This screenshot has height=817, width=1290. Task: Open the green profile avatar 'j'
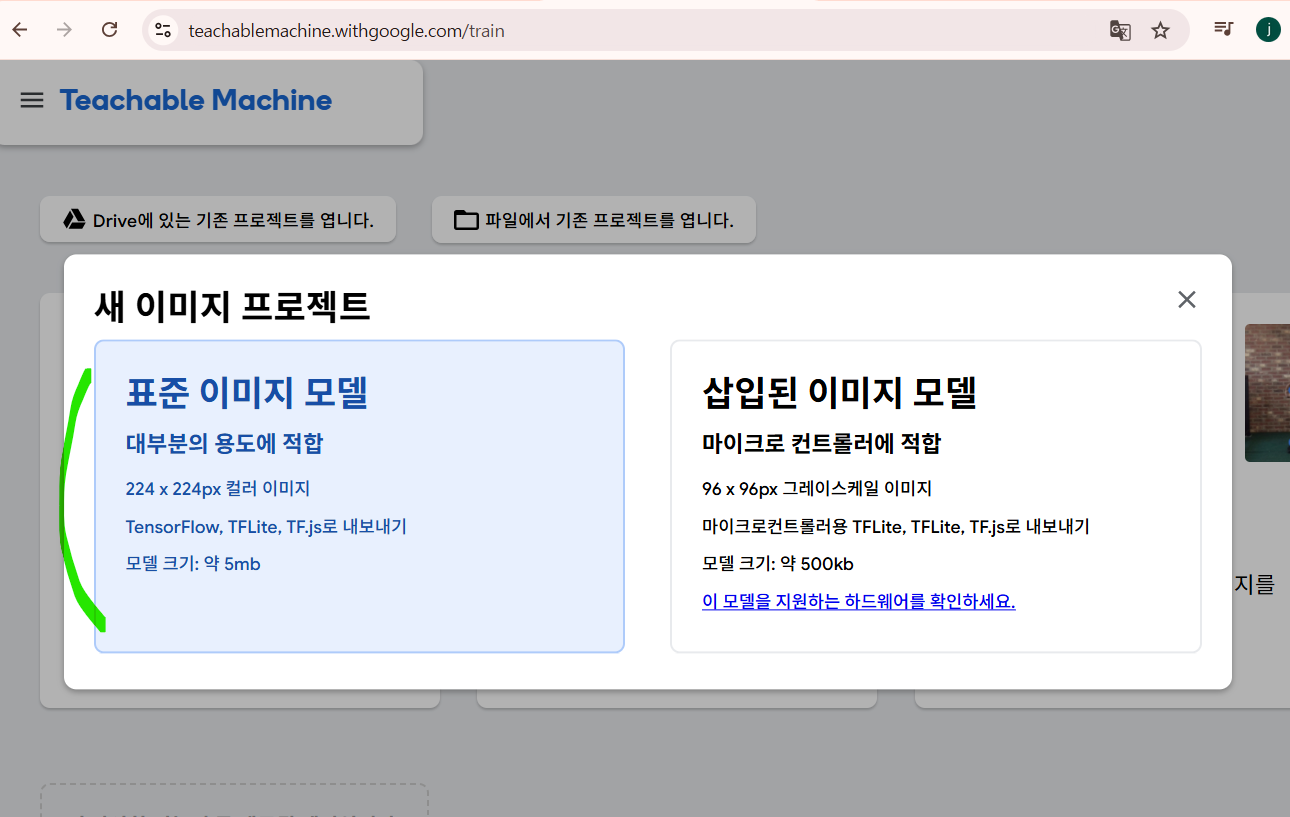tap(1268, 29)
